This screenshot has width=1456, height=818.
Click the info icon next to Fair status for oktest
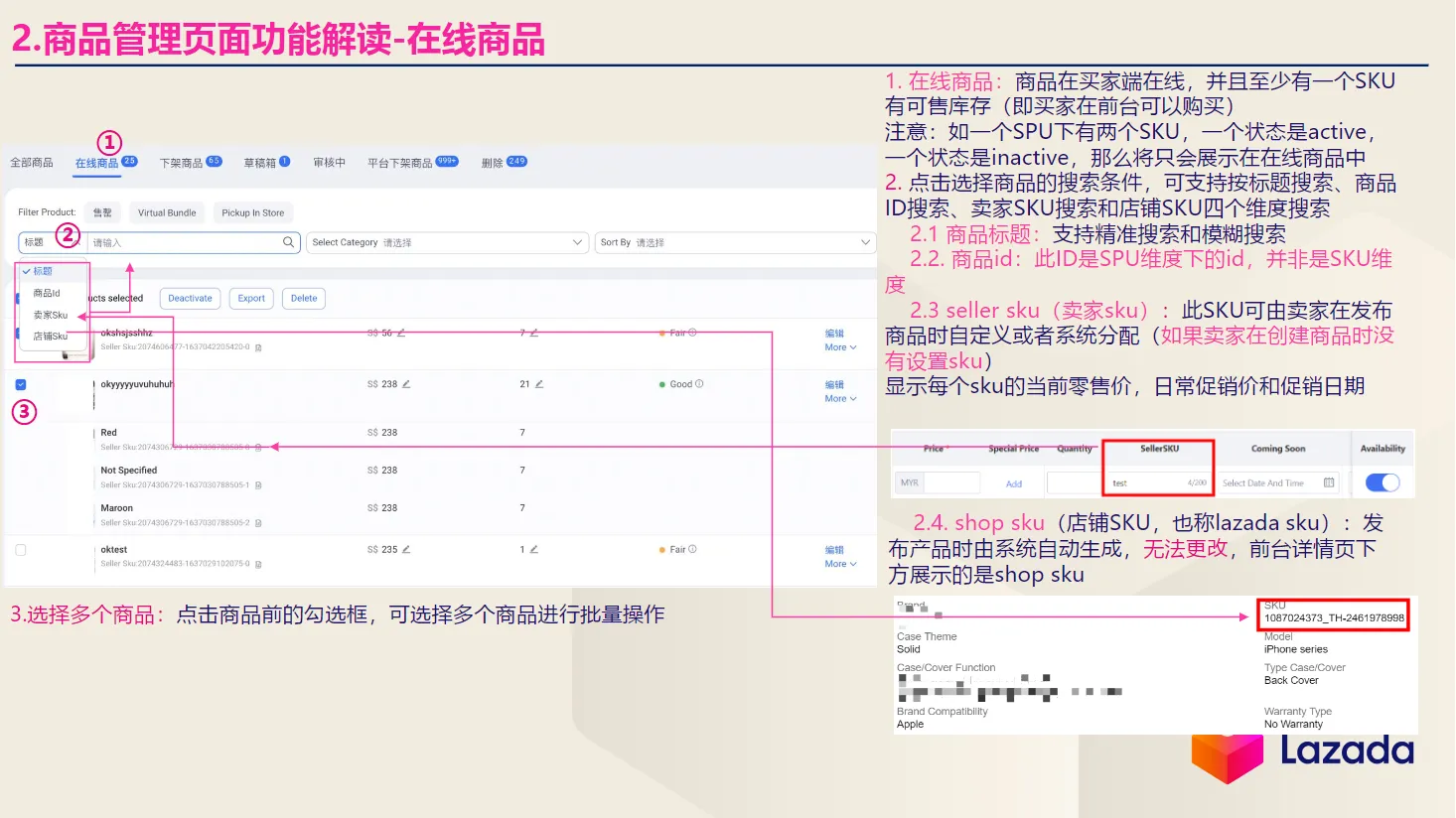coord(693,549)
